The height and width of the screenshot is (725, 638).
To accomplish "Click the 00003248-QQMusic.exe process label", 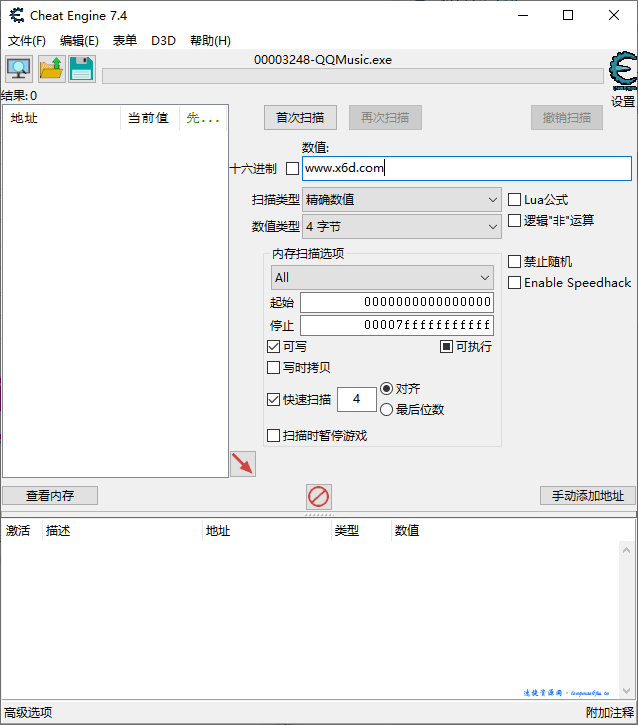I will pyautogui.click(x=323, y=60).
